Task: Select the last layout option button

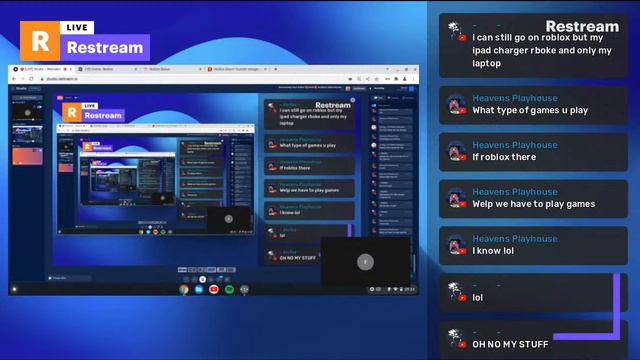Action: (231, 270)
